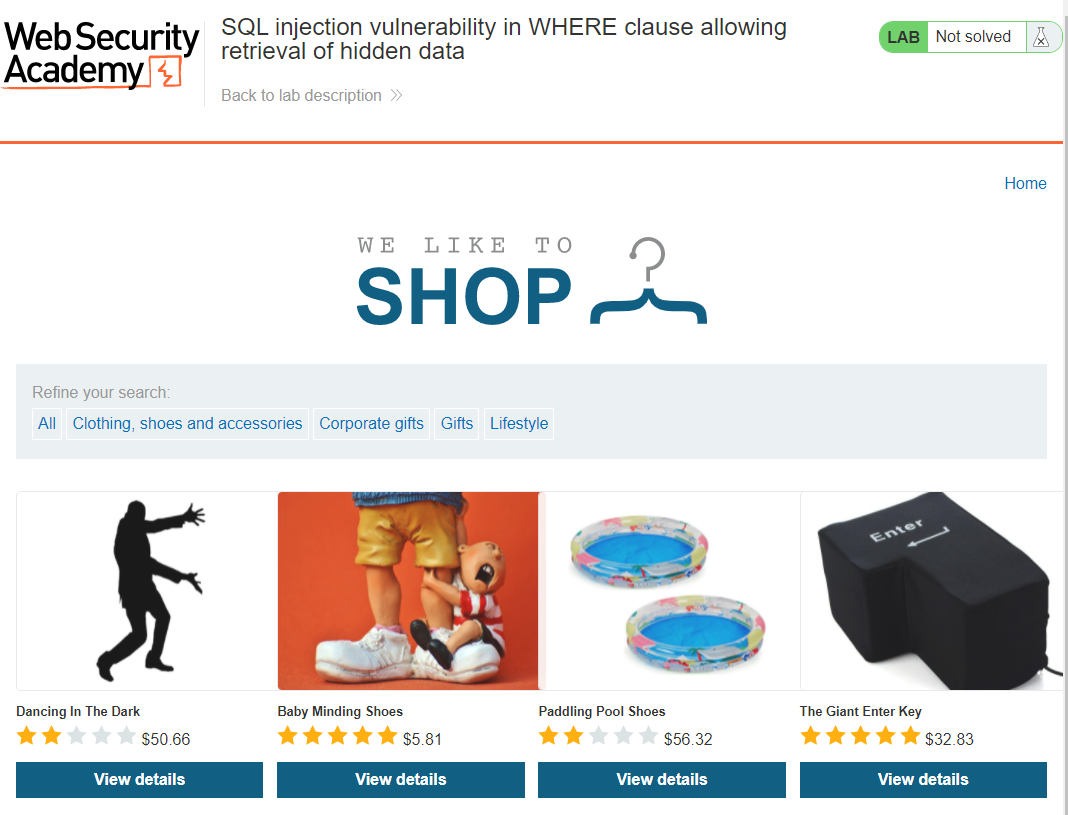
Task: Open the Giant Enter Key product image
Action: 931,591
